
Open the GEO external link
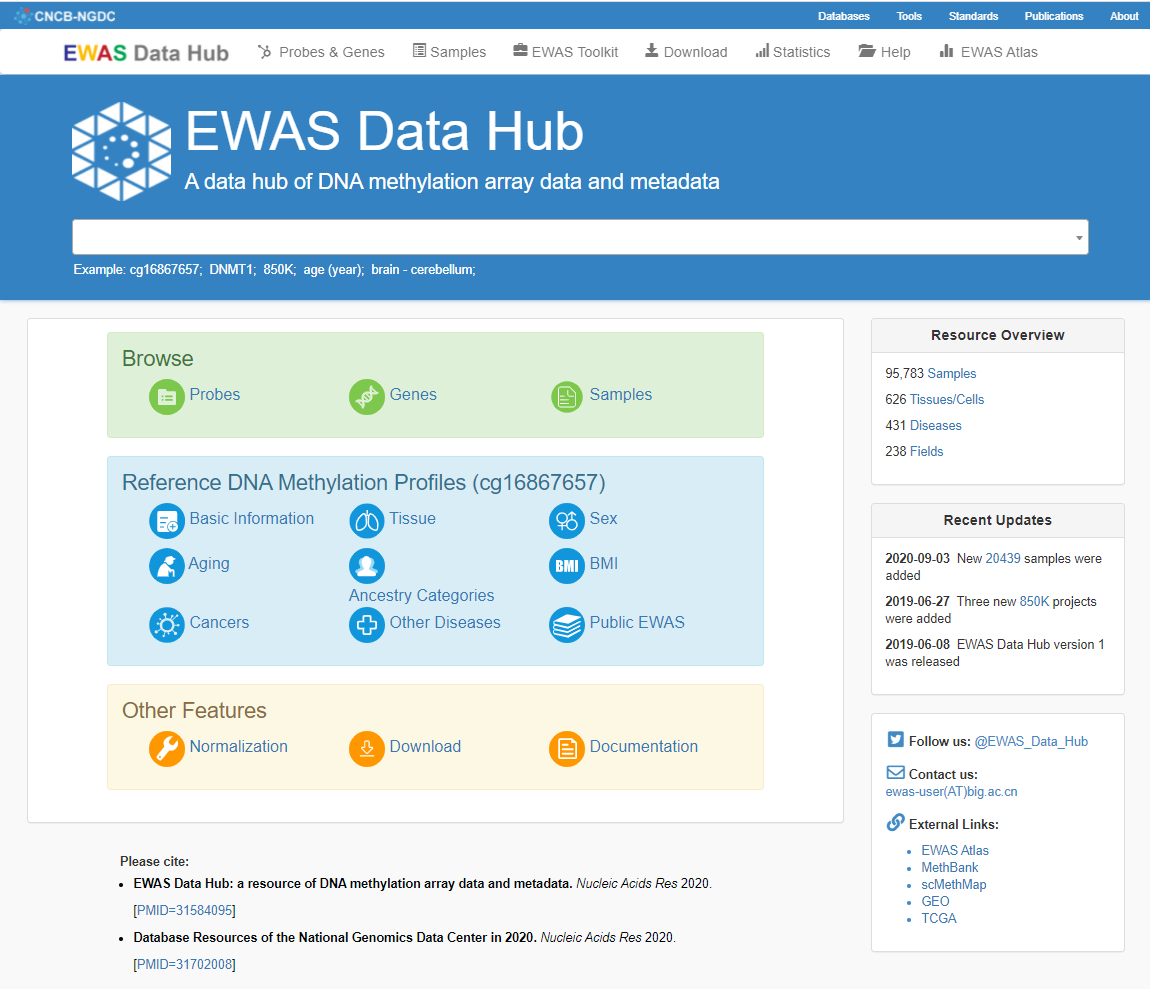(x=935, y=901)
